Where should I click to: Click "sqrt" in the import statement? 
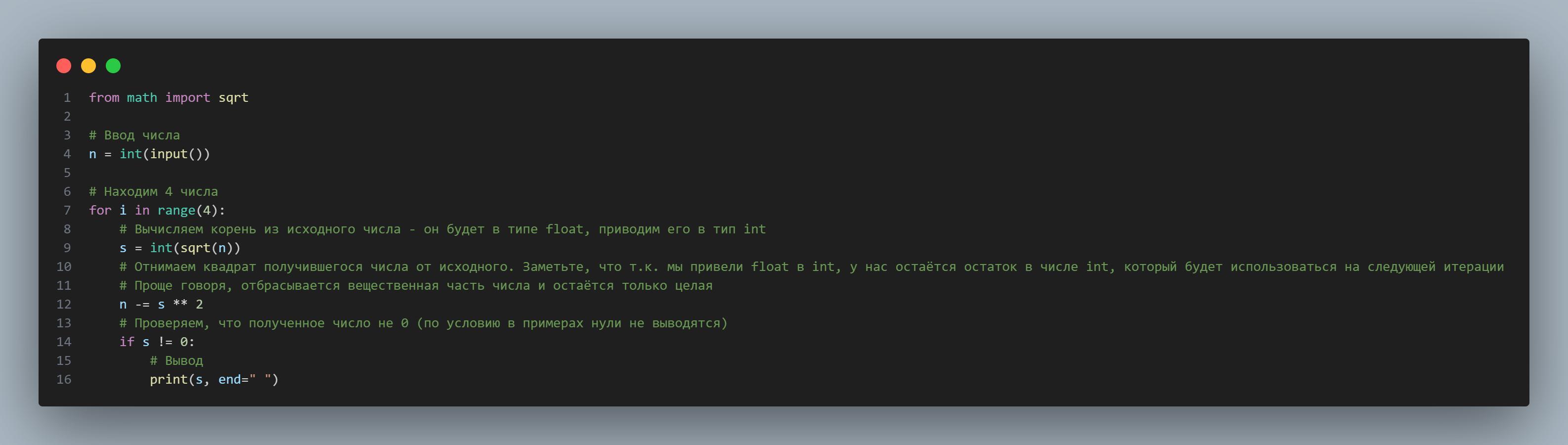click(x=233, y=97)
